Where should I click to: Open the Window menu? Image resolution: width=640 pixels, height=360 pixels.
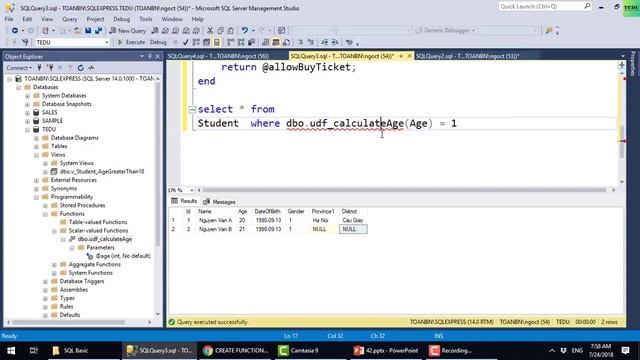click(172, 19)
